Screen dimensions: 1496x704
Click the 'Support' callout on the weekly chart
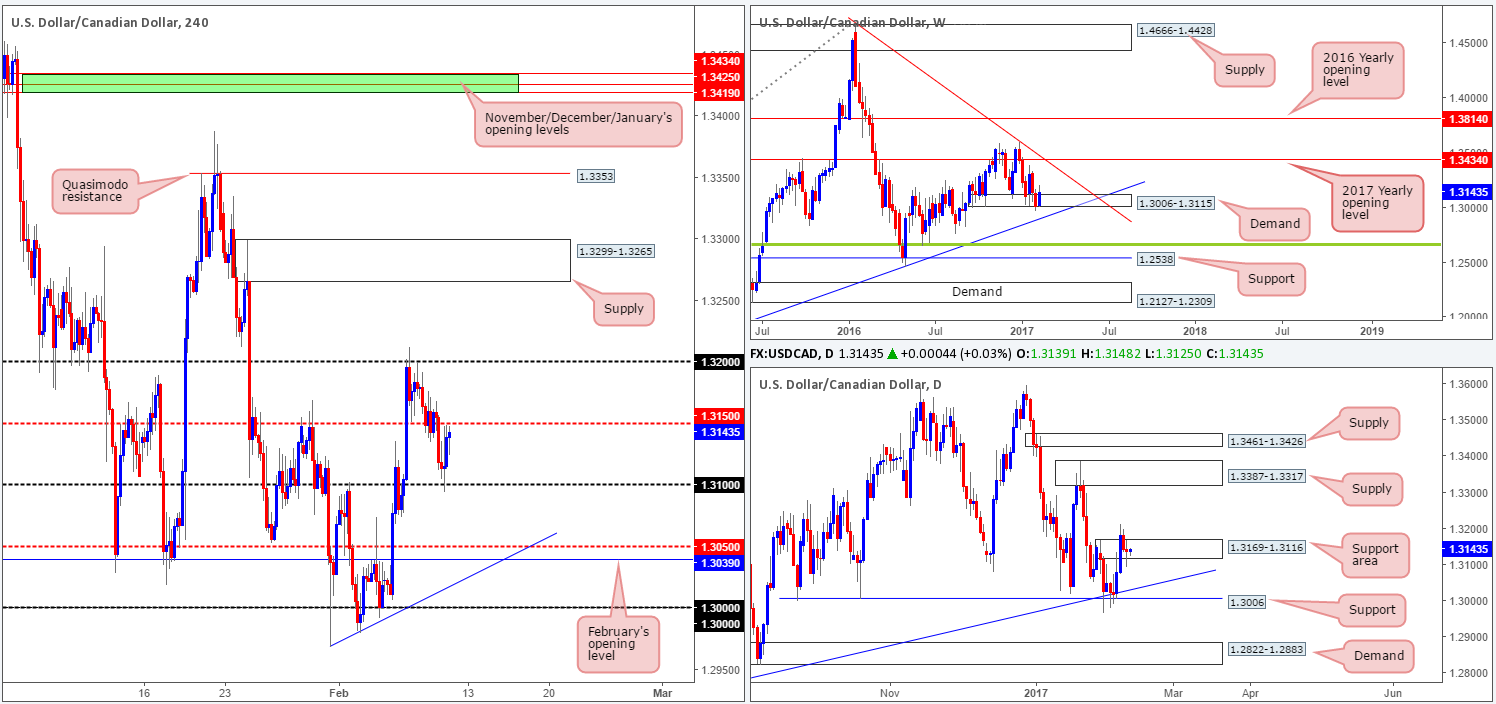tap(1271, 281)
